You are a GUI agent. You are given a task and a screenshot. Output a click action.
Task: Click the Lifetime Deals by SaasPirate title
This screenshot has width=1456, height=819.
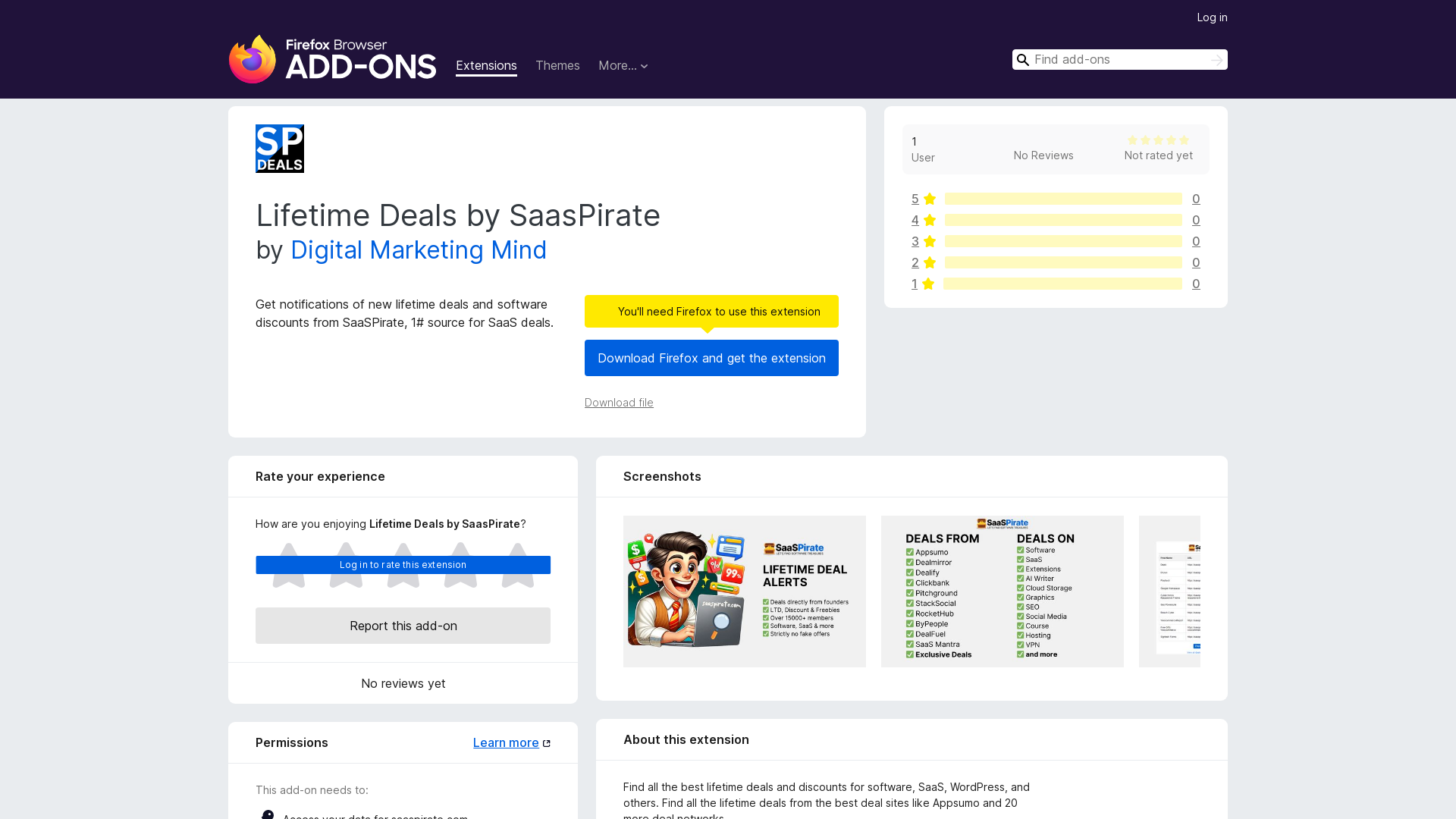click(x=458, y=215)
